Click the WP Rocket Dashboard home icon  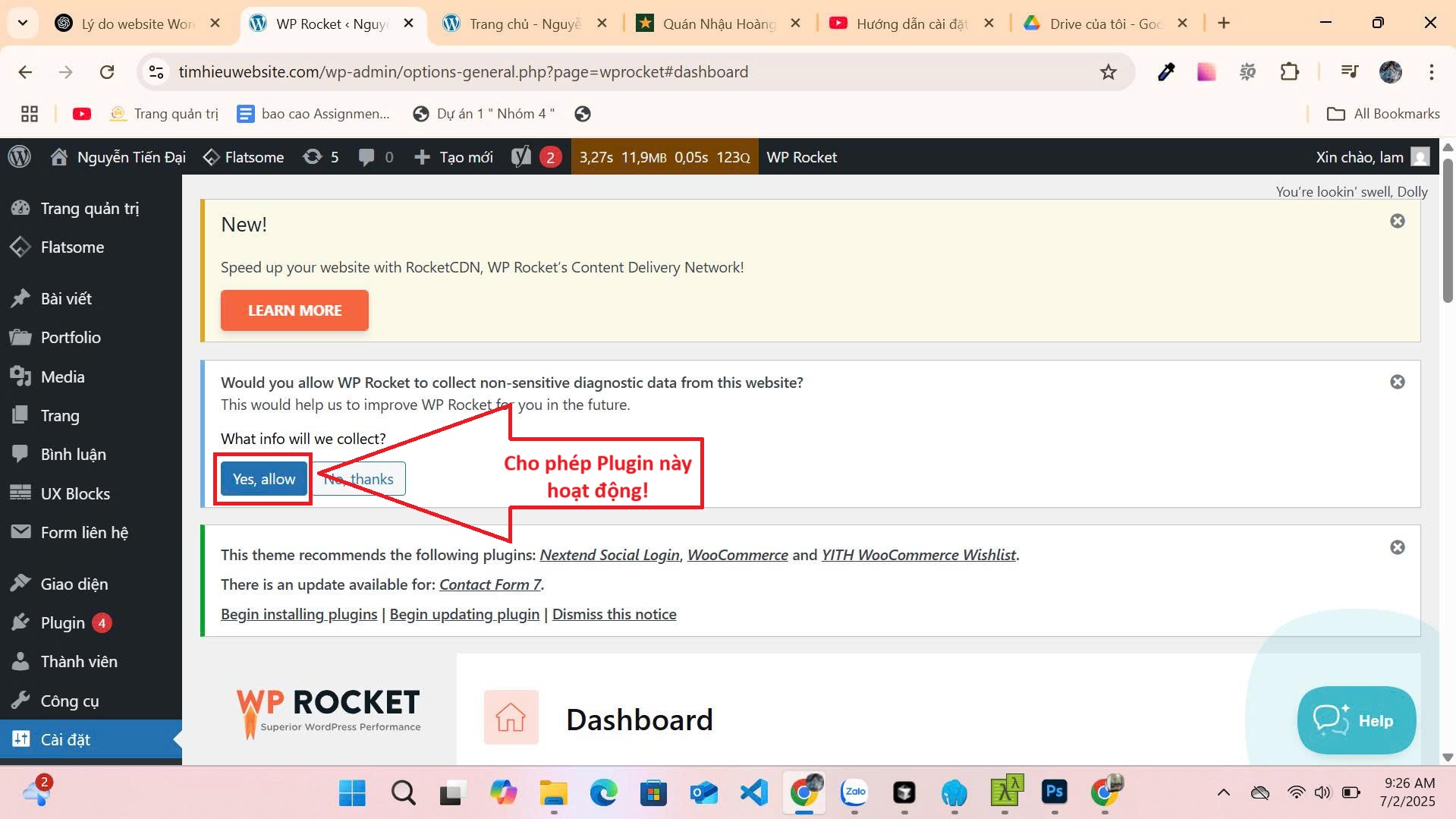pyautogui.click(x=511, y=717)
